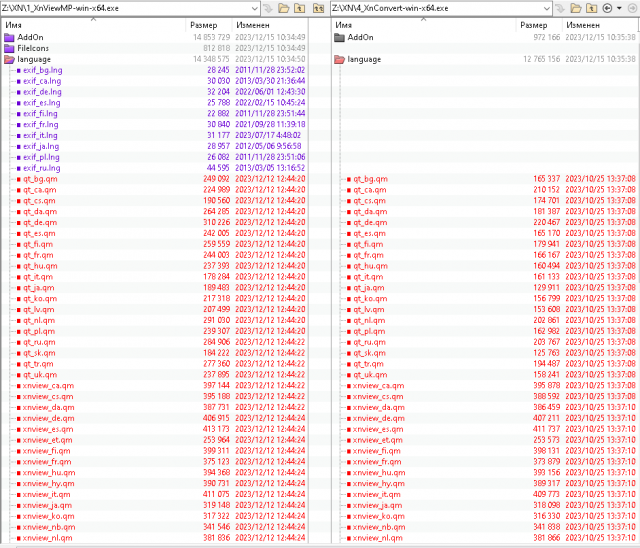Select xnview_de.qm in right pane

coord(379,418)
